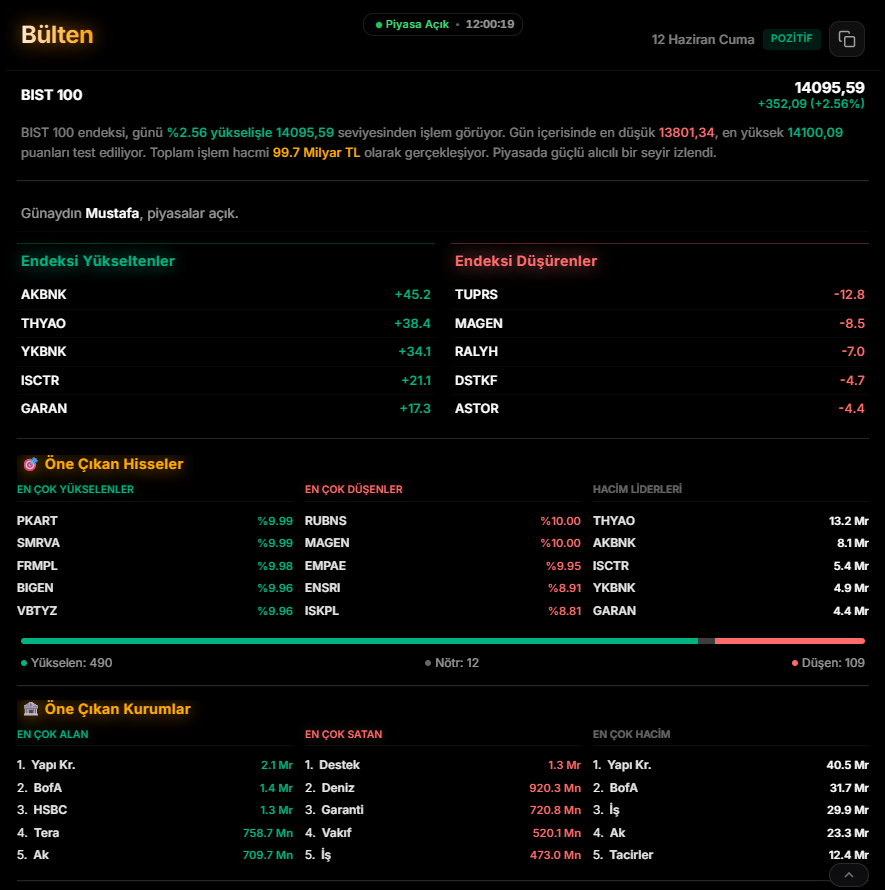Open ISCTR in Hacim Liderleri
The image size is (885, 890).
pos(731,566)
